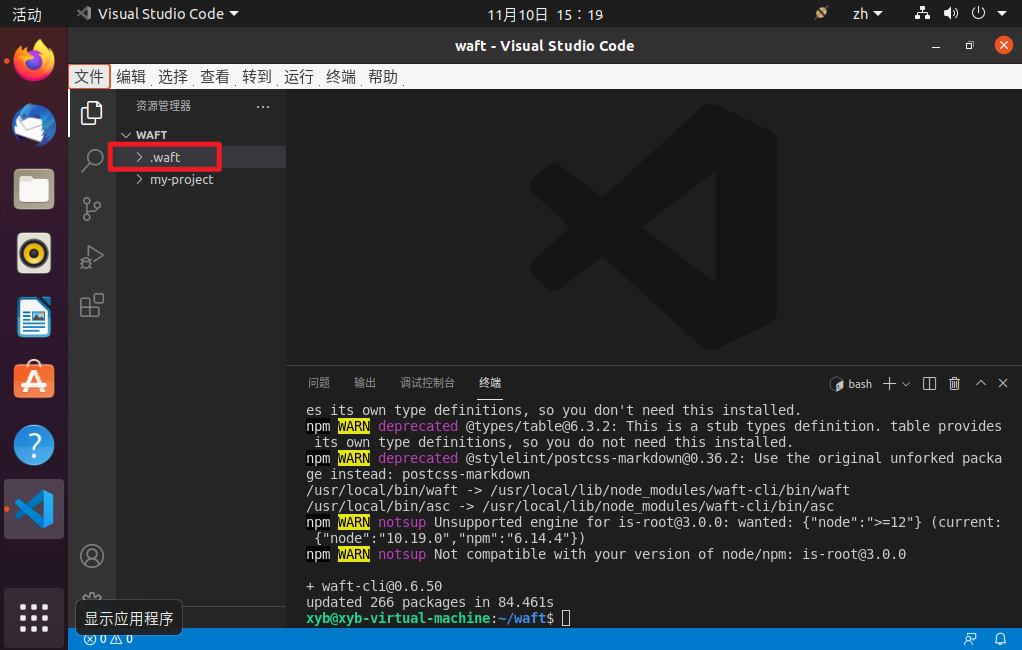This screenshot has height=650, width=1022.
Task: Click the date and time clock
Action: point(545,14)
